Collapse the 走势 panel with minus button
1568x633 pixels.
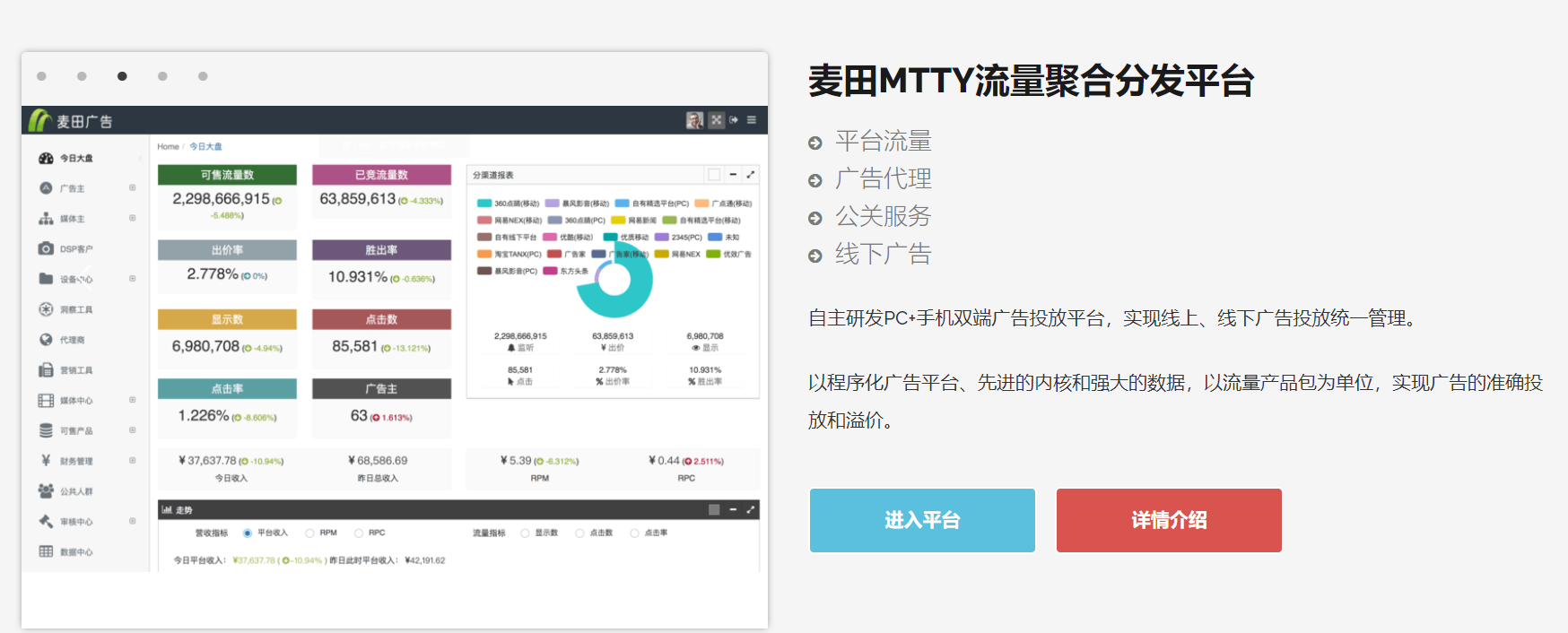click(733, 509)
